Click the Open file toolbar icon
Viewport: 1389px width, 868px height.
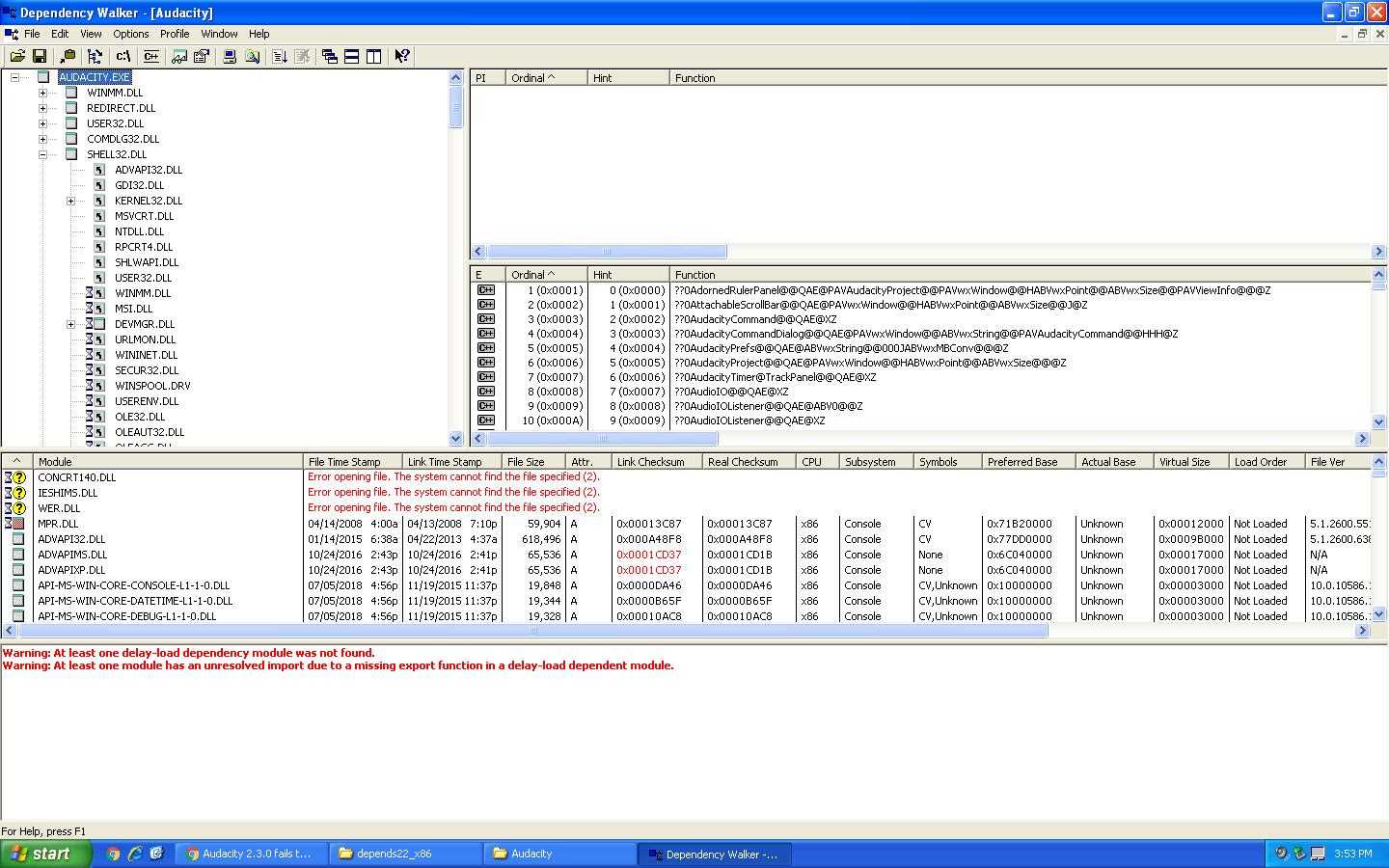(17, 56)
